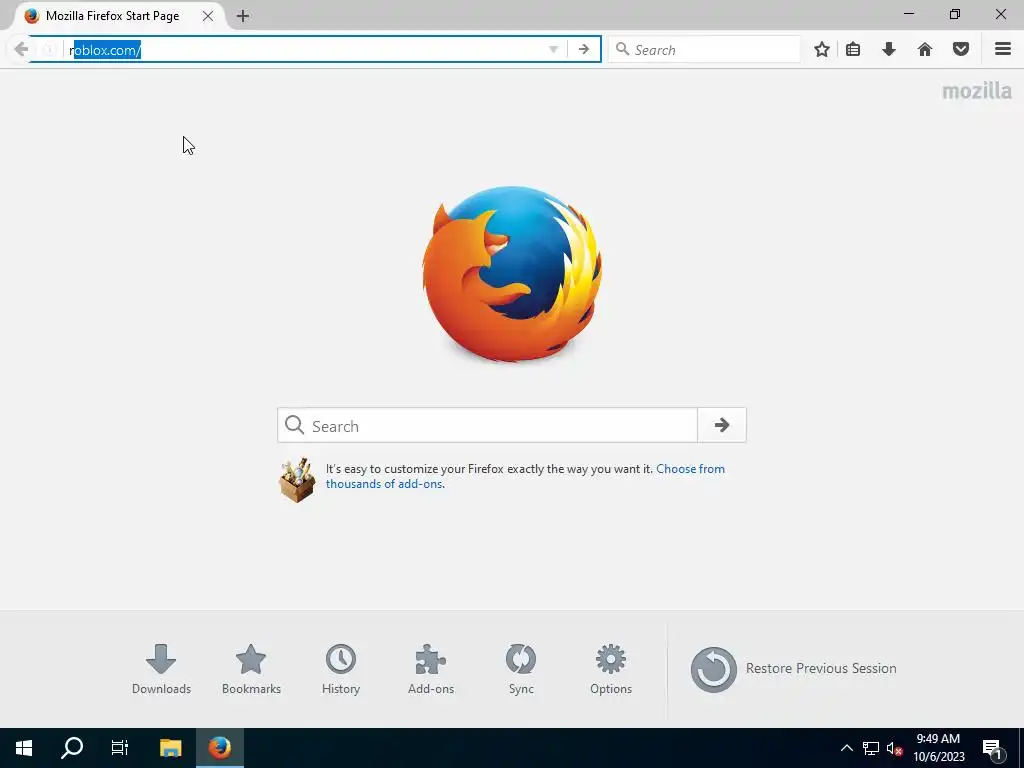Click the Firefox taskbar icon

point(220,748)
